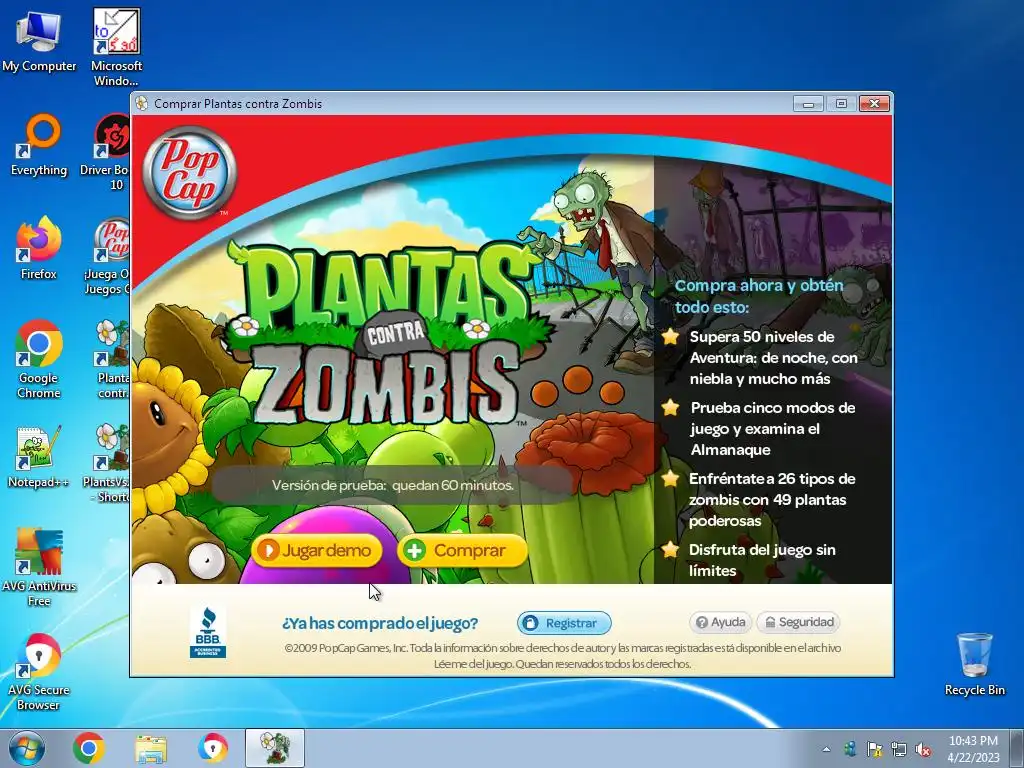Select the Everything desktop shortcut
Image resolution: width=1024 pixels, height=768 pixels.
39,146
